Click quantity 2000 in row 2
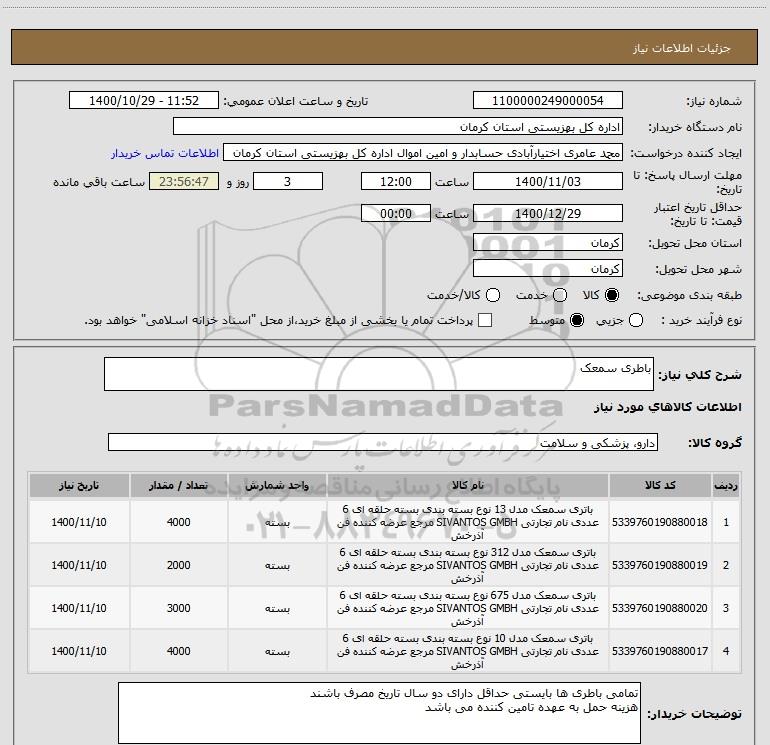 pos(178,565)
